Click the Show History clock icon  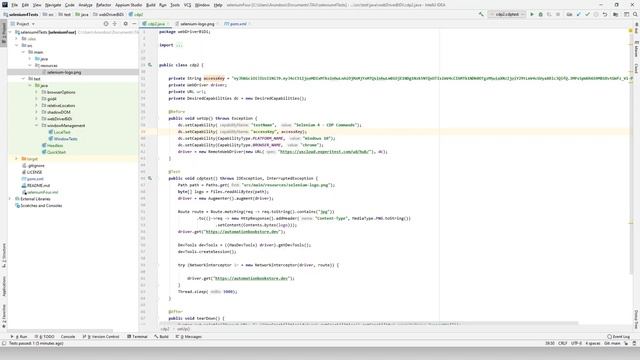[x=596, y=14]
